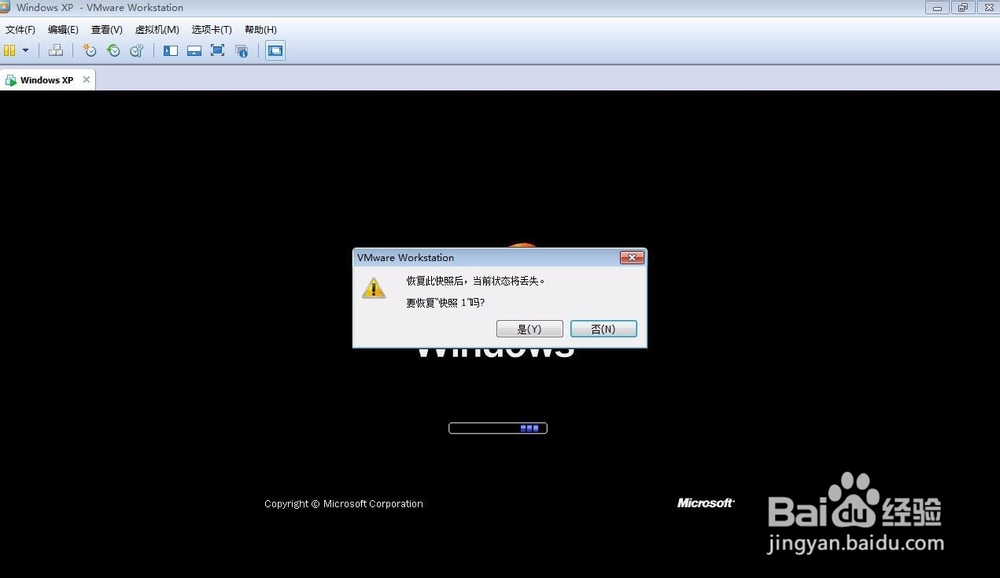Select the Windows XP tab

[x=47, y=80]
